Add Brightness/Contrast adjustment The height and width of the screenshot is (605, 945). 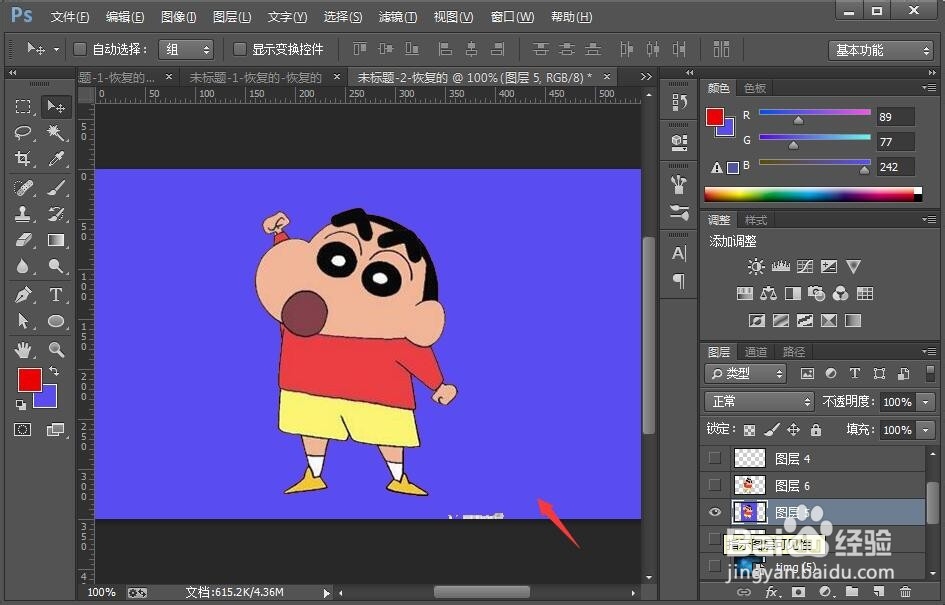(756, 266)
